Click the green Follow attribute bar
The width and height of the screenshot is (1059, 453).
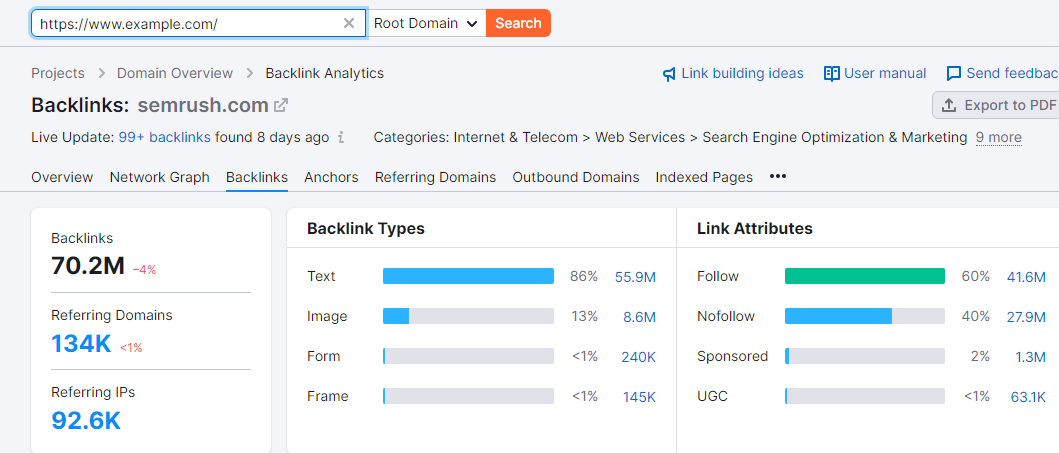tap(864, 276)
